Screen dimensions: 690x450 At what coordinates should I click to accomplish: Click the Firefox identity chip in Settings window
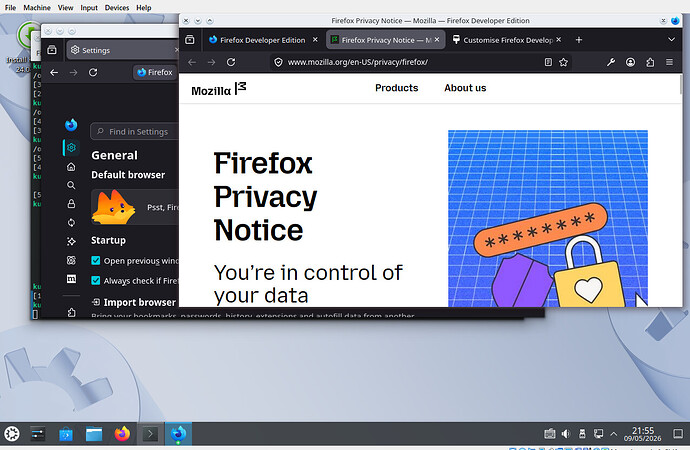[x=155, y=72]
